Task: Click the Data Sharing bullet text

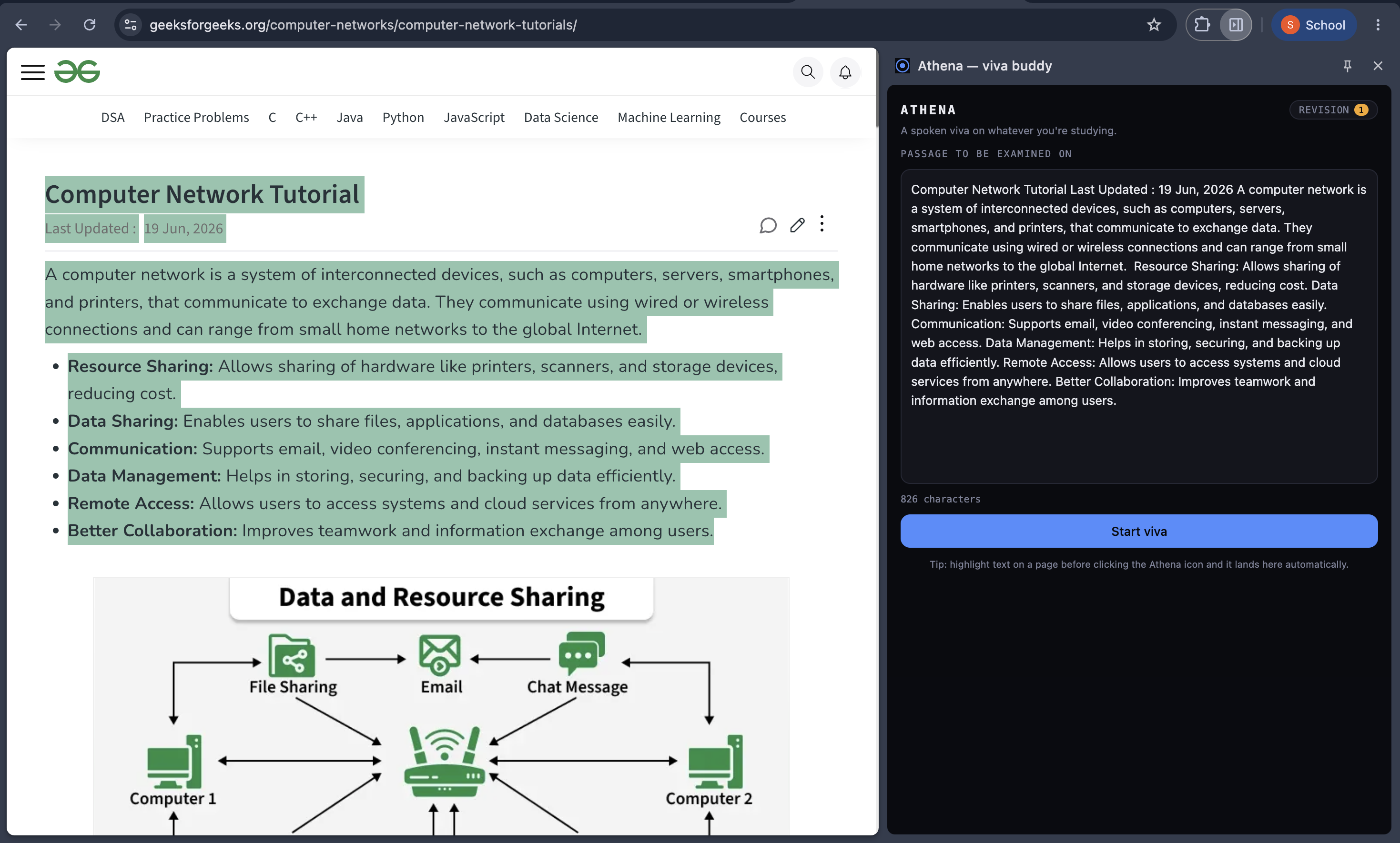Action: click(x=372, y=421)
